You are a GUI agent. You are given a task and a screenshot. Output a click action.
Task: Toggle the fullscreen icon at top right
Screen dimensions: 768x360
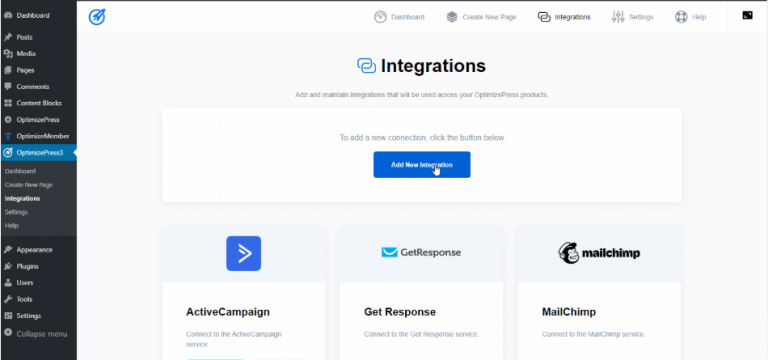747,16
